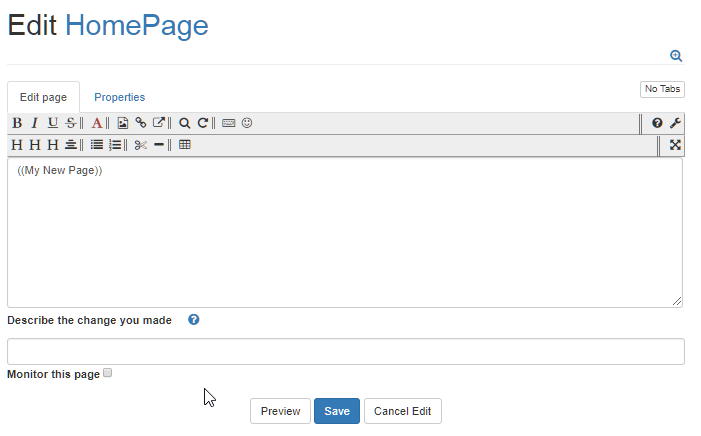701x436 pixels.
Task: Insert bulleted list
Action: (x=97, y=145)
